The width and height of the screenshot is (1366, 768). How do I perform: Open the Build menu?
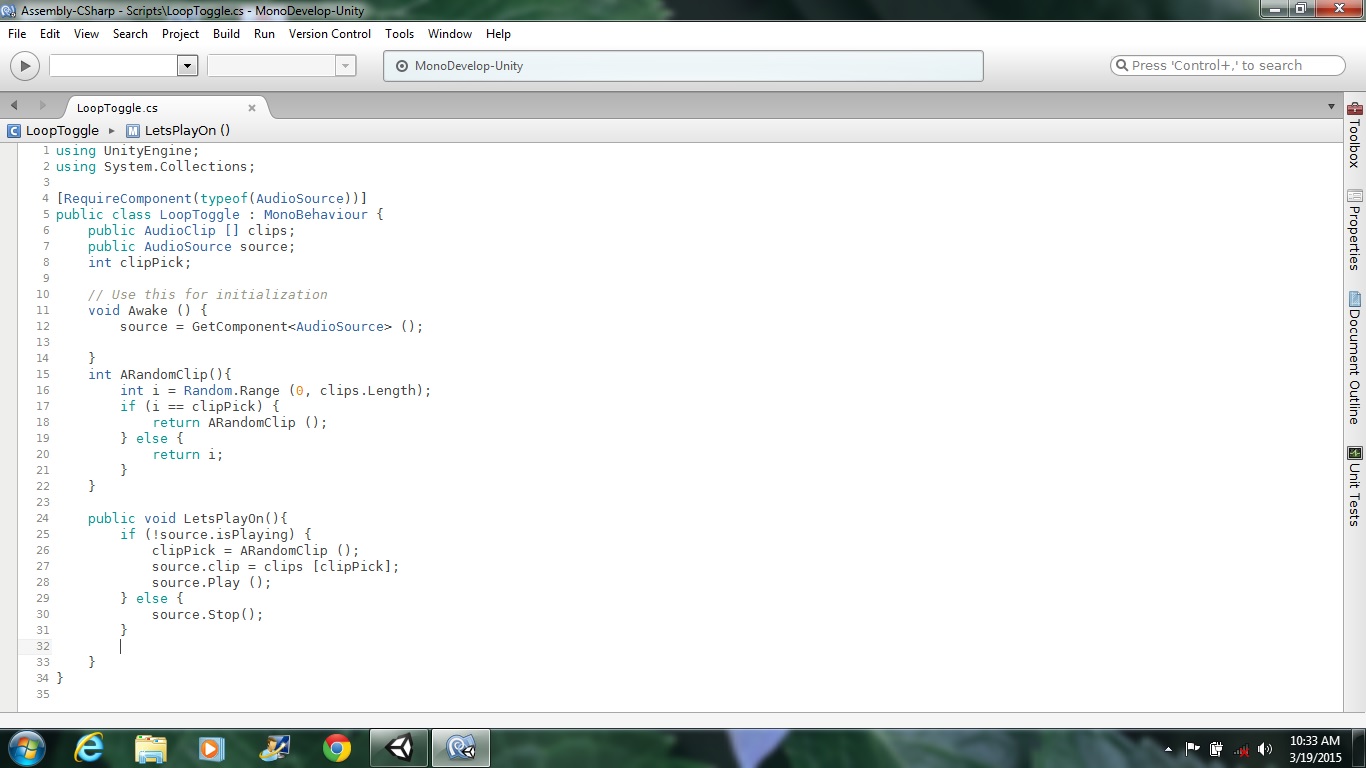(227, 33)
